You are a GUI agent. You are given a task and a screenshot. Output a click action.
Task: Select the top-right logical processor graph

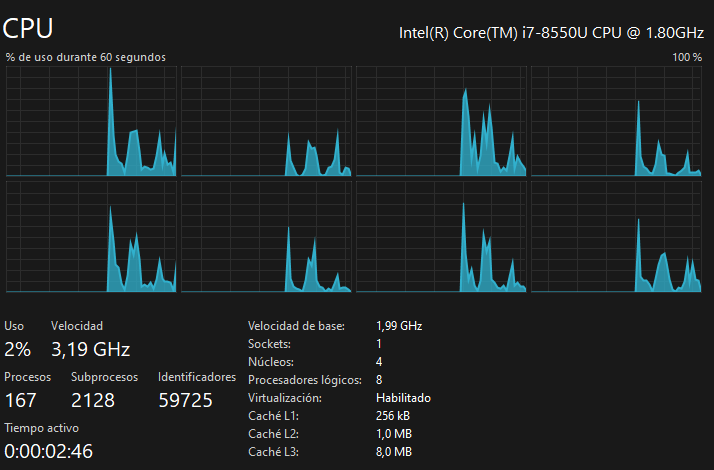click(616, 121)
